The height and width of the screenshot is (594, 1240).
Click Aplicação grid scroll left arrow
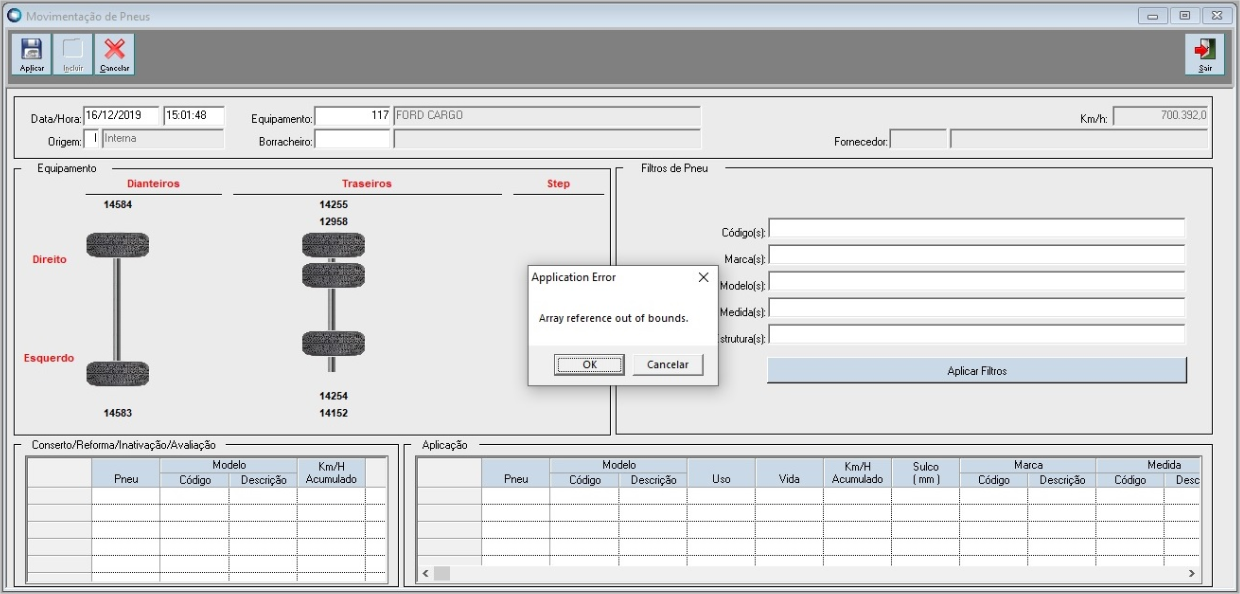tap(425, 573)
